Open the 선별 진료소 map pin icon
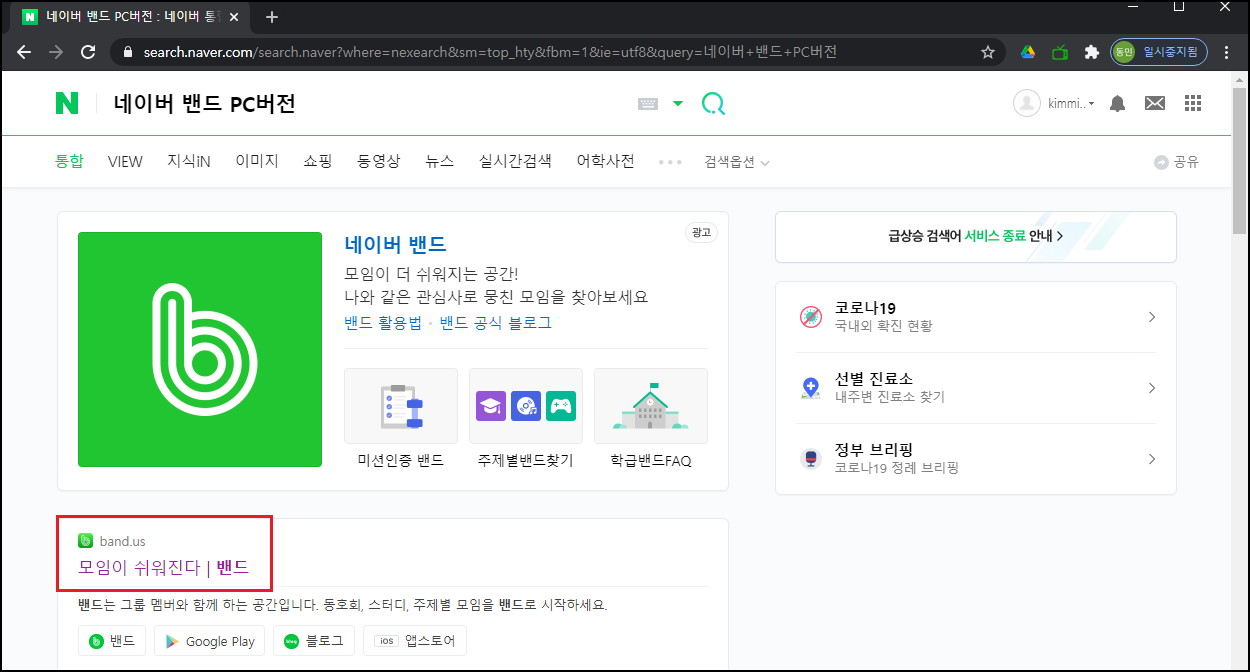 point(810,388)
